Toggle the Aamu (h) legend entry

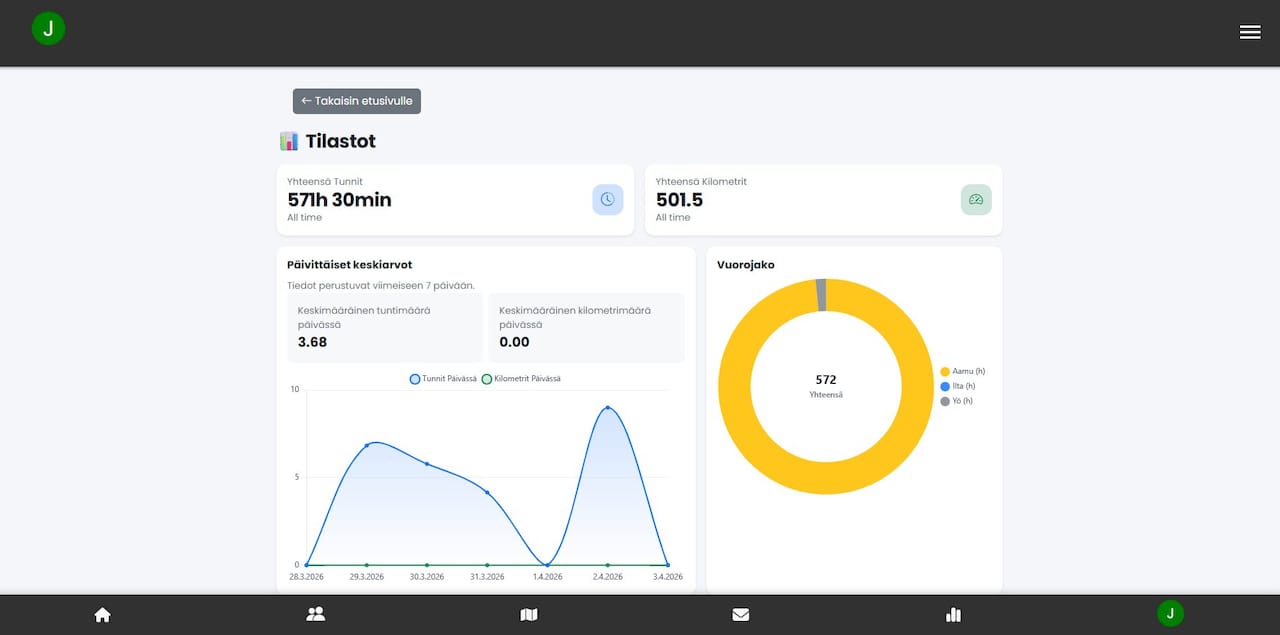pos(962,371)
